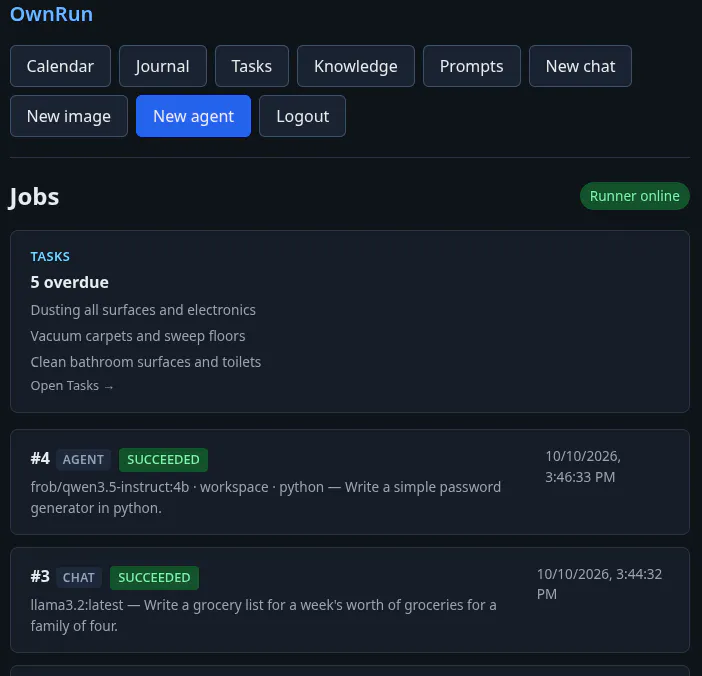Follow the Open Tasks arrow link
Viewport: 702px width, 676px height.
point(72,386)
